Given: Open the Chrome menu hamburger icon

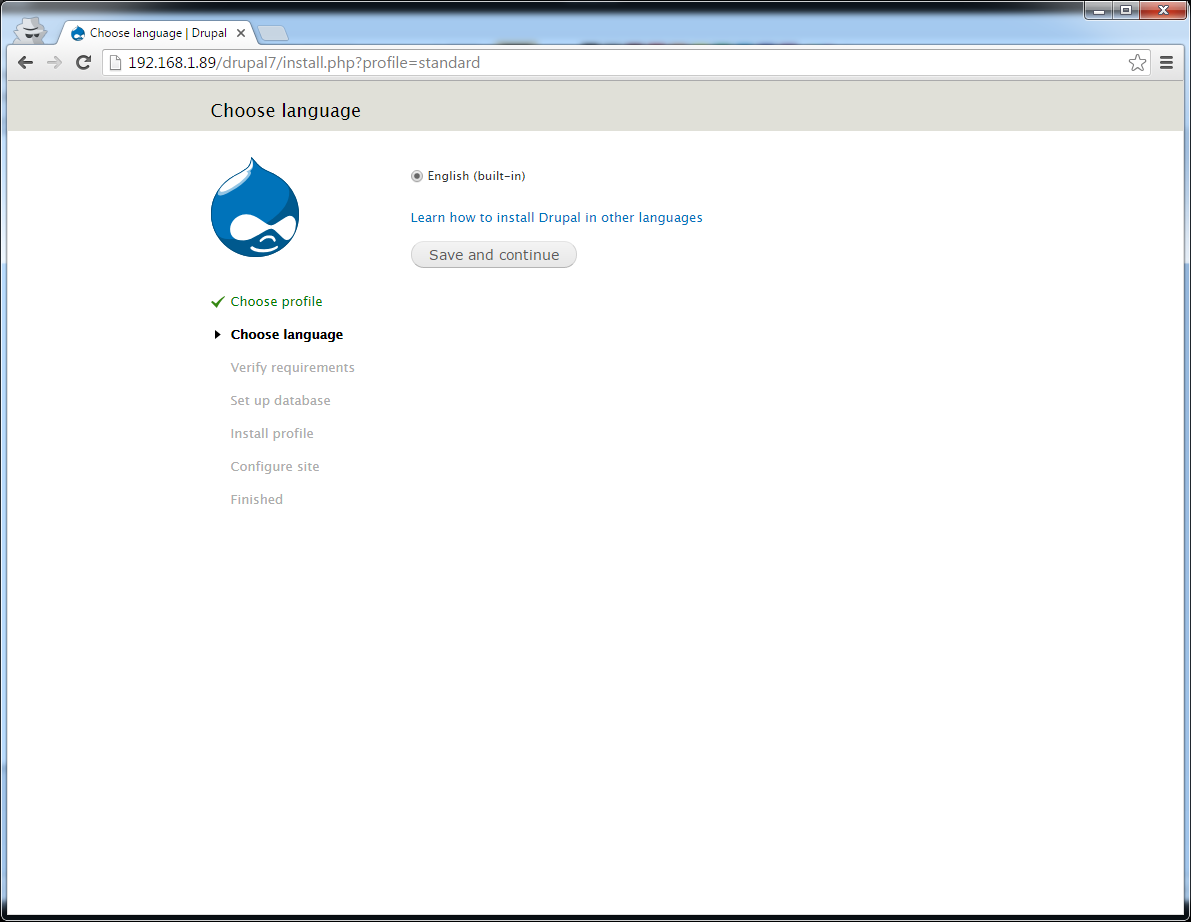Looking at the screenshot, I should click(1167, 63).
